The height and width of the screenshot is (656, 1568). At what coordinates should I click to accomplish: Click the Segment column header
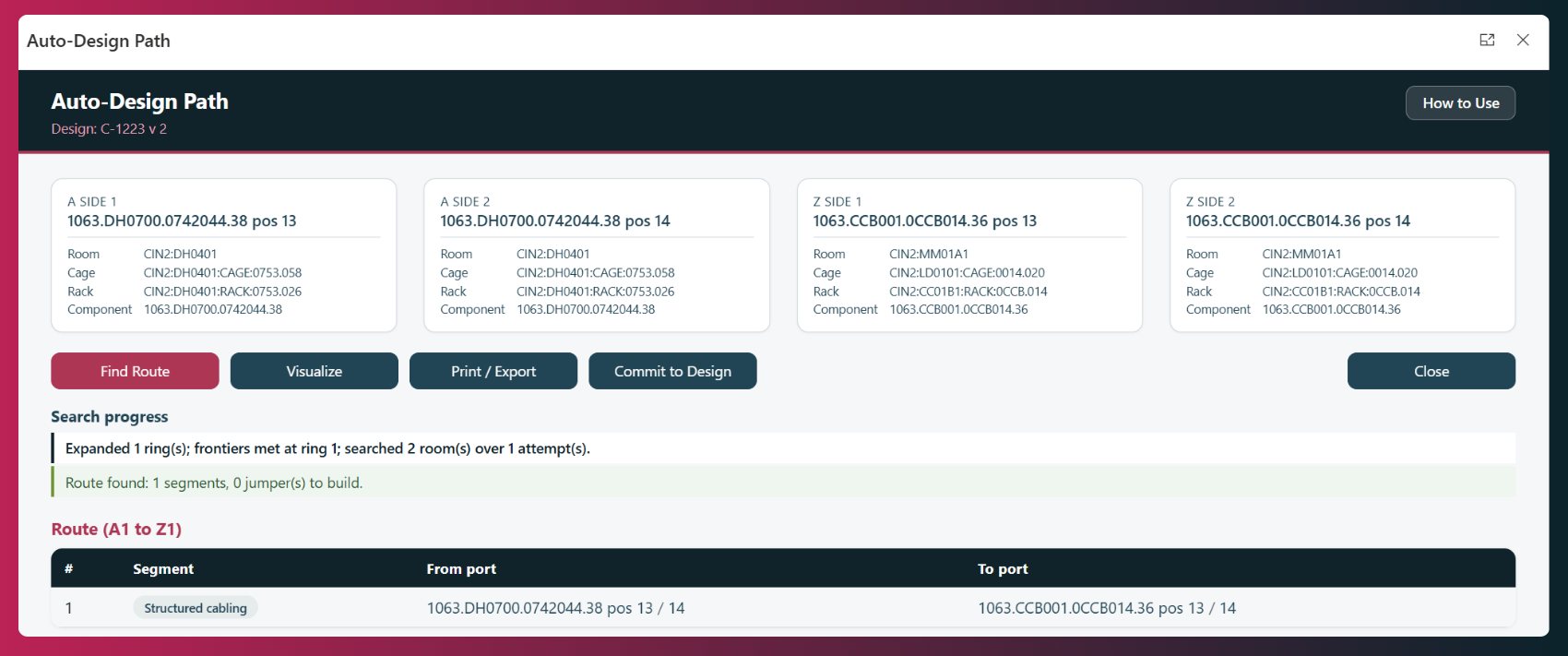pyautogui.click(x=163, y=569)
